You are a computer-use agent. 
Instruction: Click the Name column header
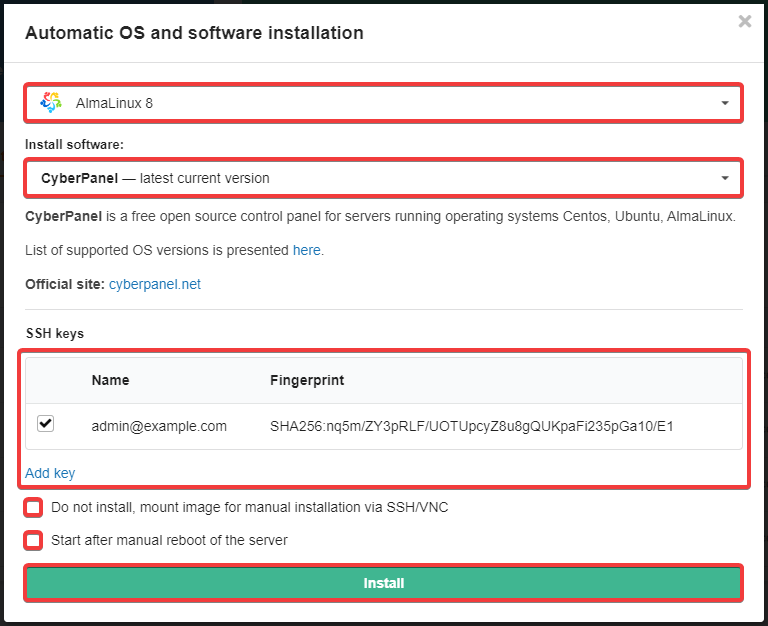pos(110,380)
